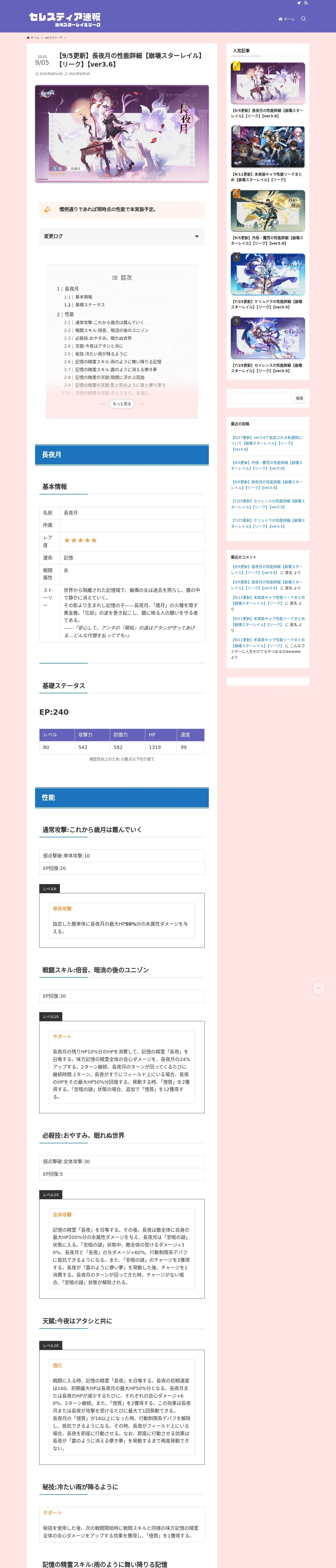
Task: Click the five-star rarity icons in the レア度 row
Action: (x=81, y=540)
